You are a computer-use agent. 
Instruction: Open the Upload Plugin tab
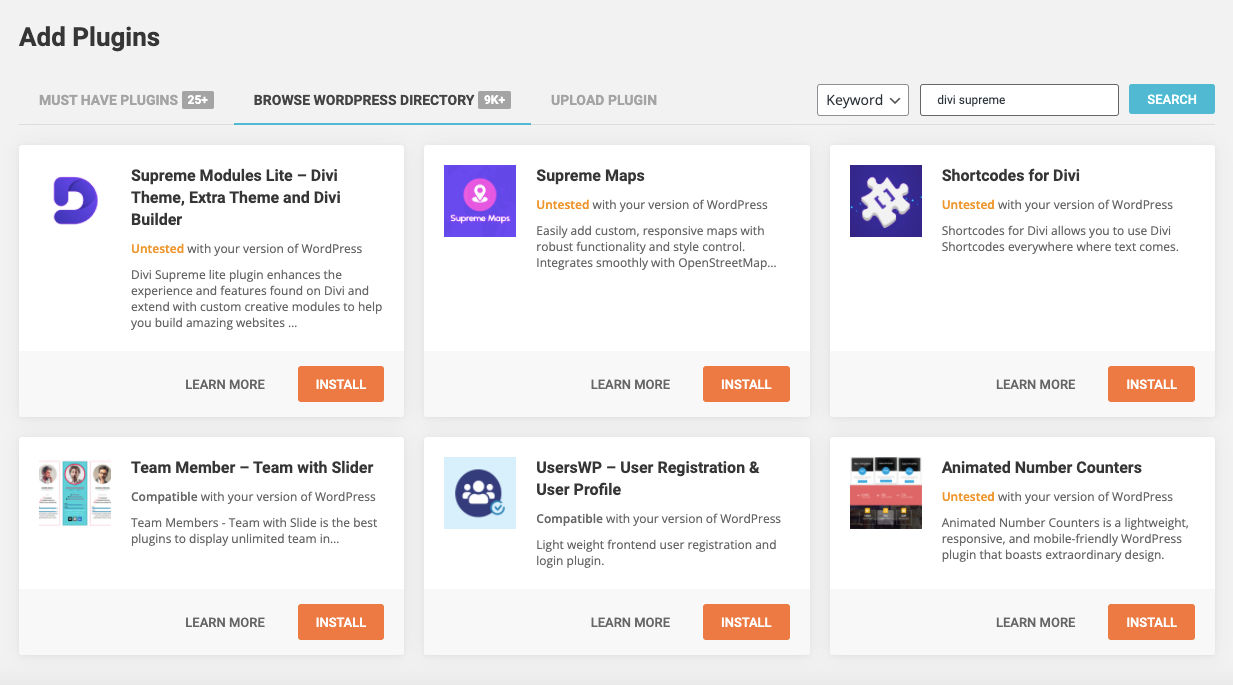coord(603,99)
